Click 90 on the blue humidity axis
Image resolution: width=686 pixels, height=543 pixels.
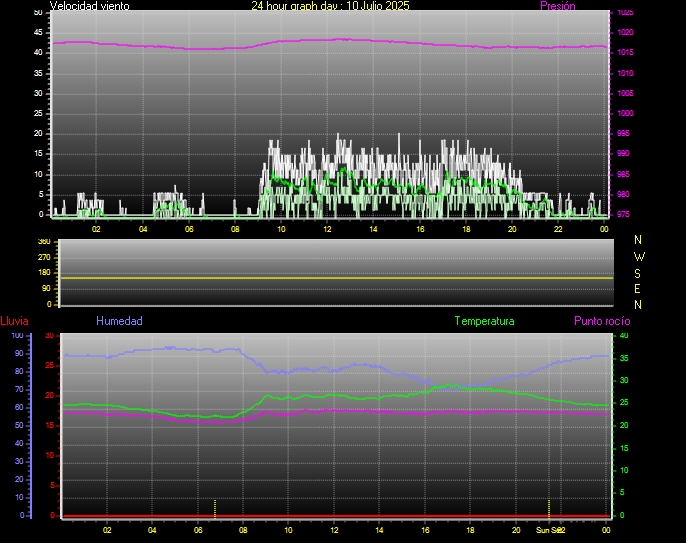point(19,353)
